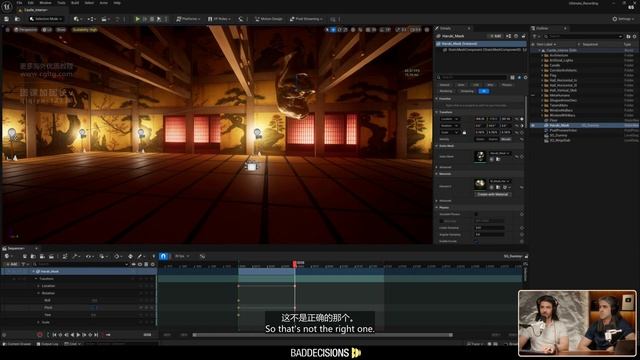Click the viewport hamburger options icon
Viewport: 640px width, 360px height.
(7, 30)
